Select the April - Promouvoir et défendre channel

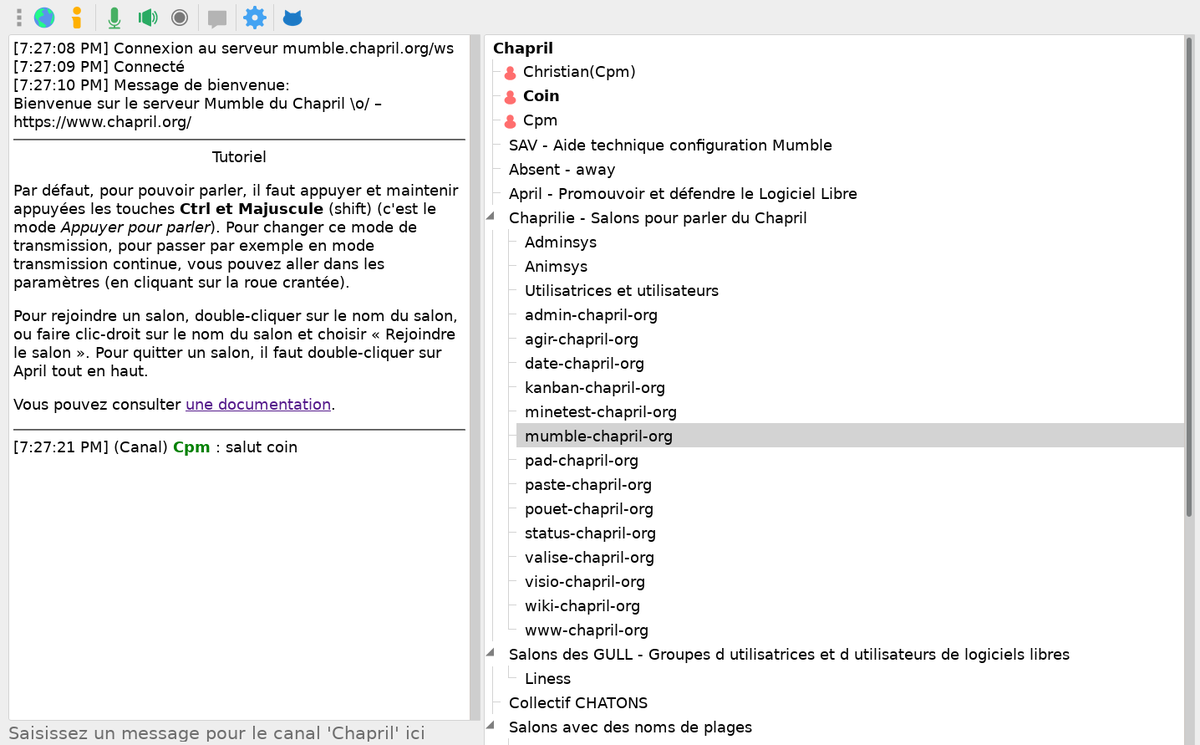(683, 193)
